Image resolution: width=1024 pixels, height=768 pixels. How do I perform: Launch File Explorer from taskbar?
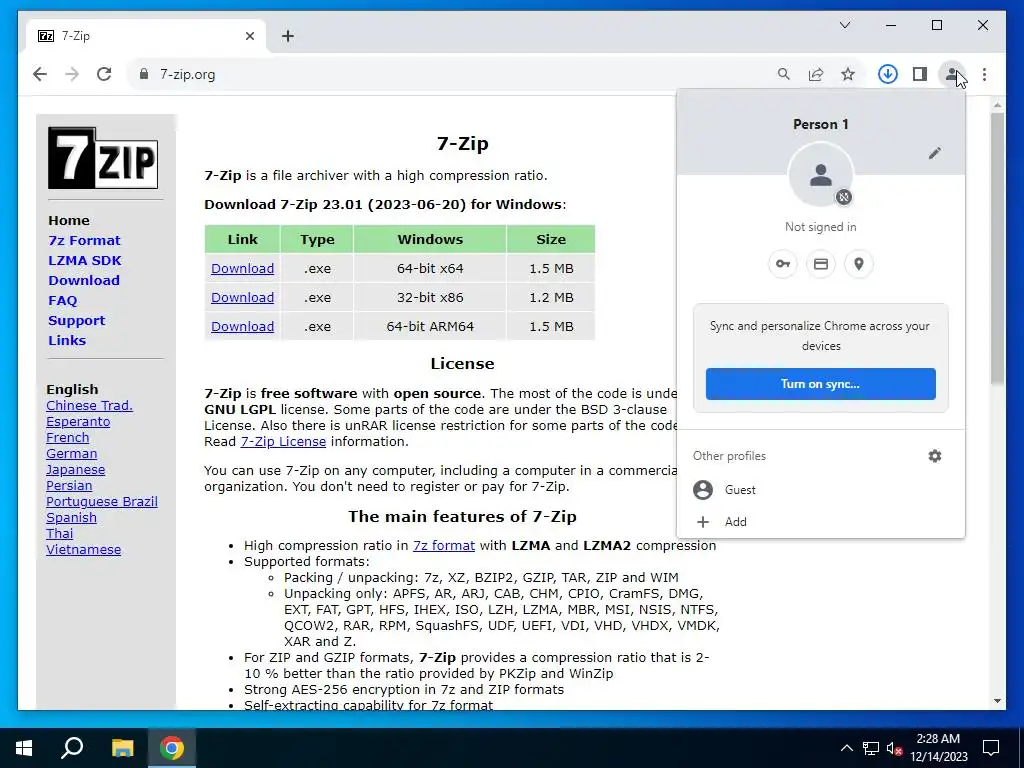pos(122,748)
